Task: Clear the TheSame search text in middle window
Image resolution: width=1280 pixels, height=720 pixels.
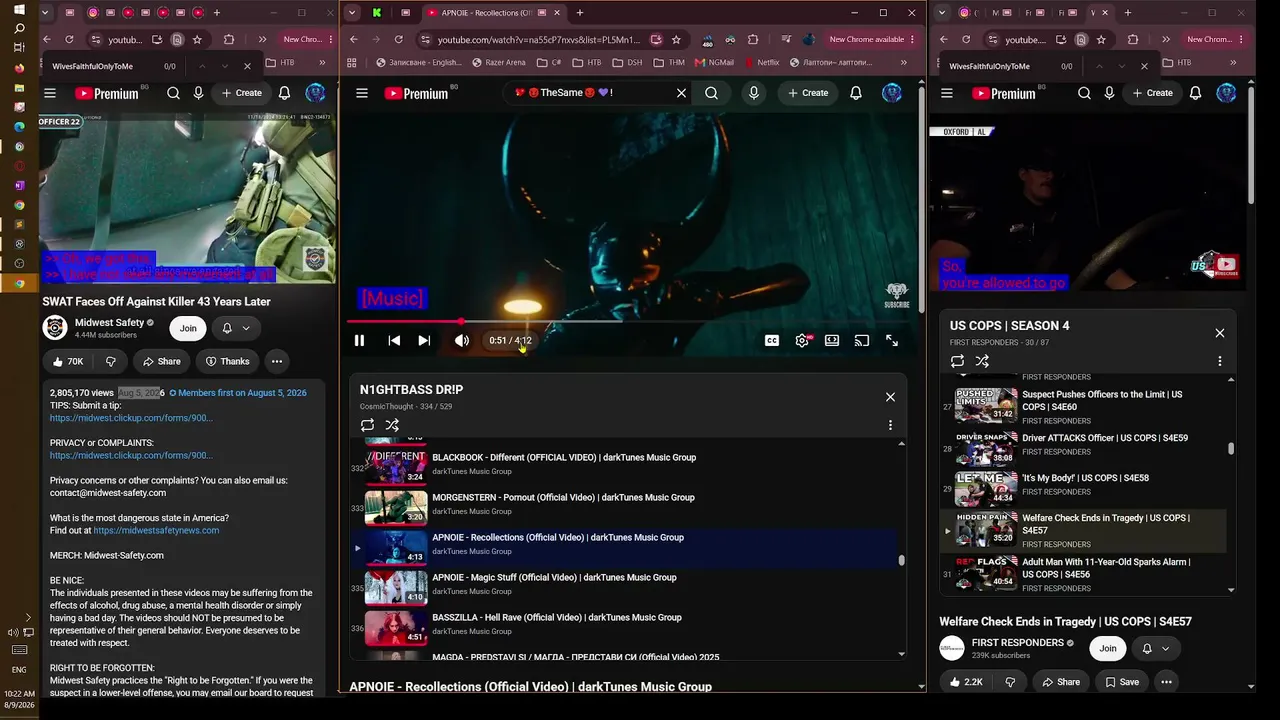Action: (x=681, y=93)
